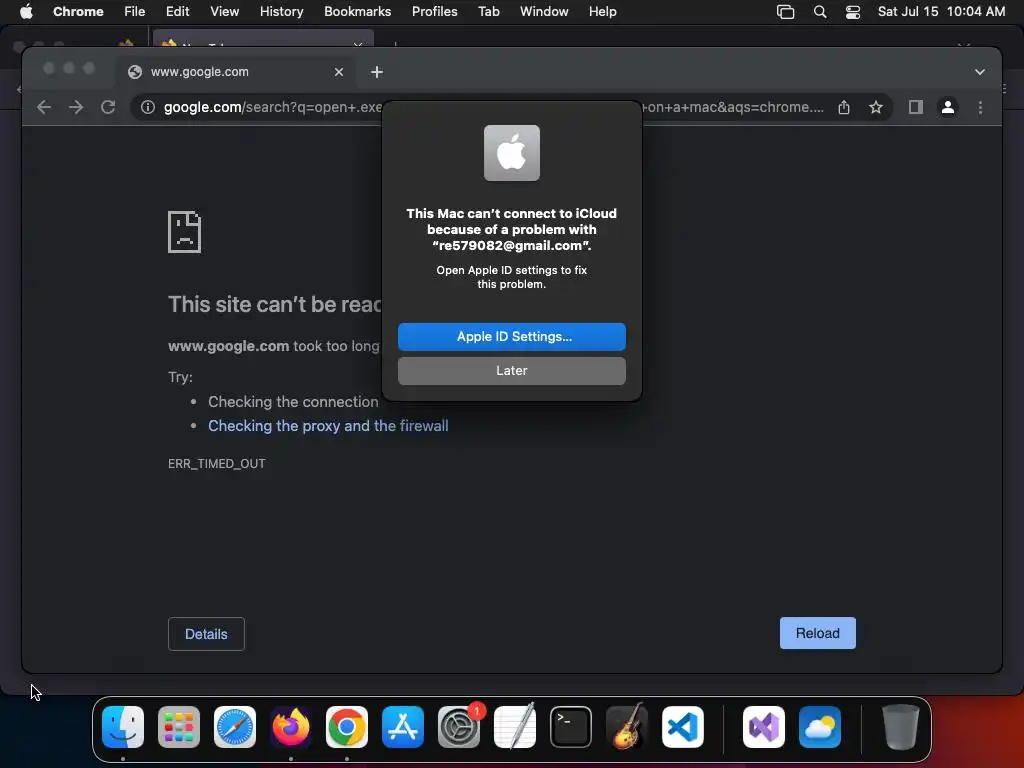Go back in Chrome
The width and height of the screenshot is (1024, 768).
point(44,107)
